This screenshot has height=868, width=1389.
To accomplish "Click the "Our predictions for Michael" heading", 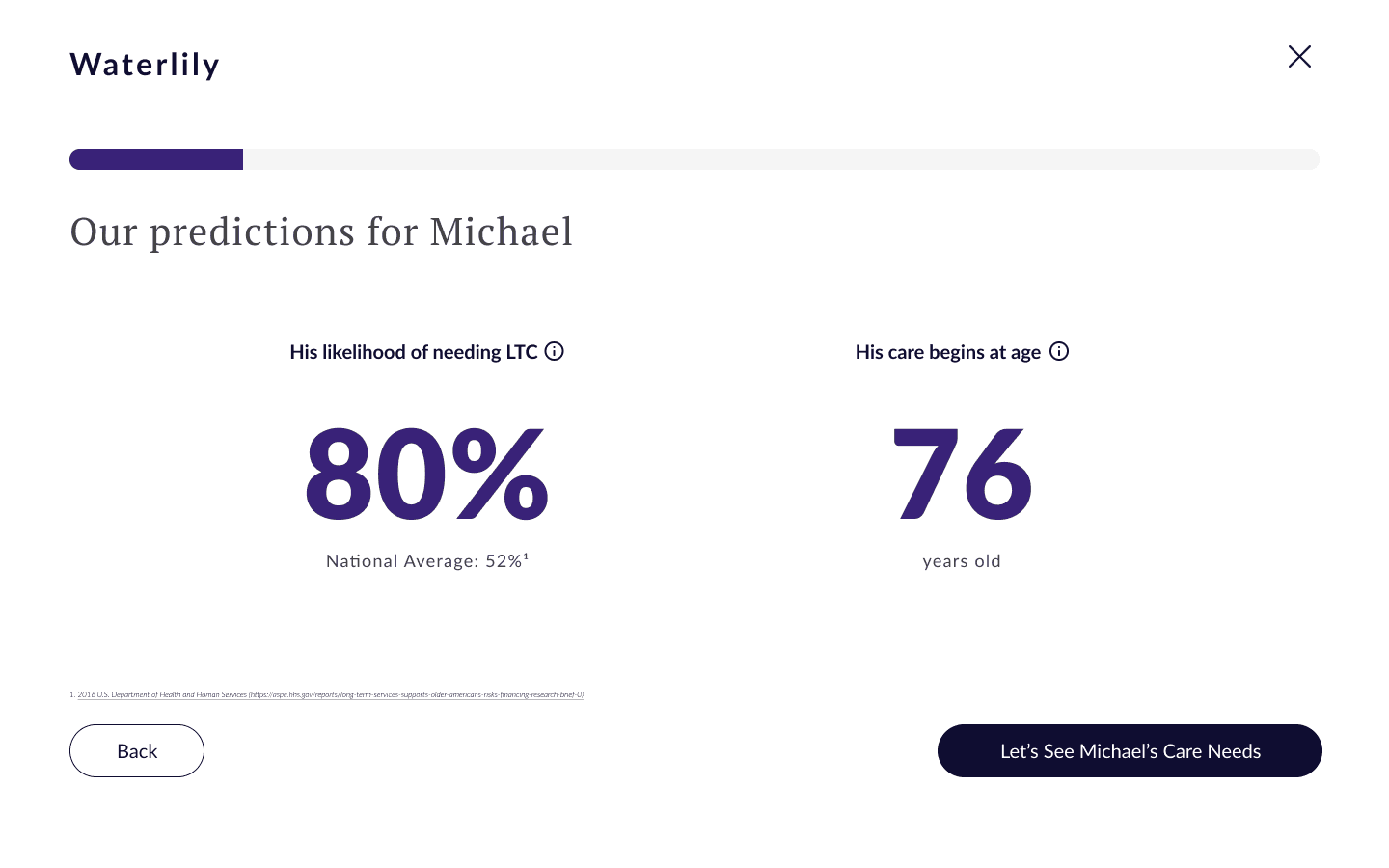I will (x=321, y=231).
